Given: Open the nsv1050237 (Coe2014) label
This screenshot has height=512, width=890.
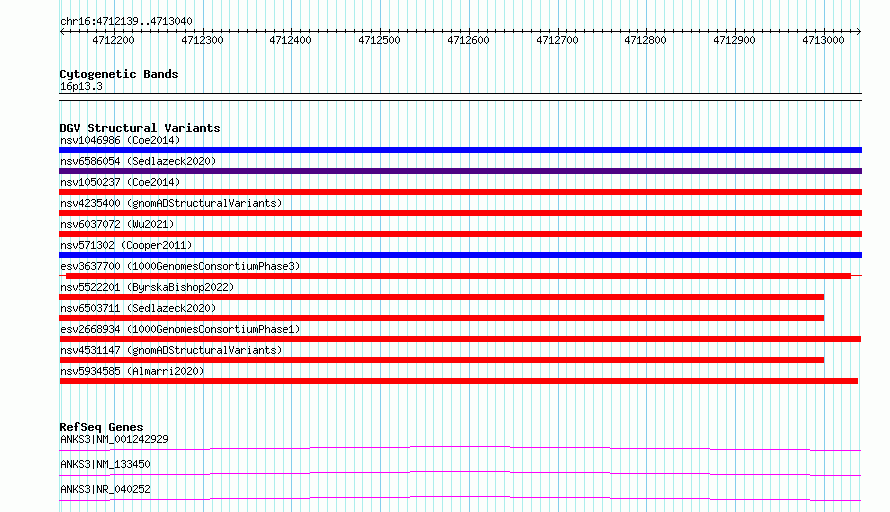Looking at the screenshot, I should (120, 182).
